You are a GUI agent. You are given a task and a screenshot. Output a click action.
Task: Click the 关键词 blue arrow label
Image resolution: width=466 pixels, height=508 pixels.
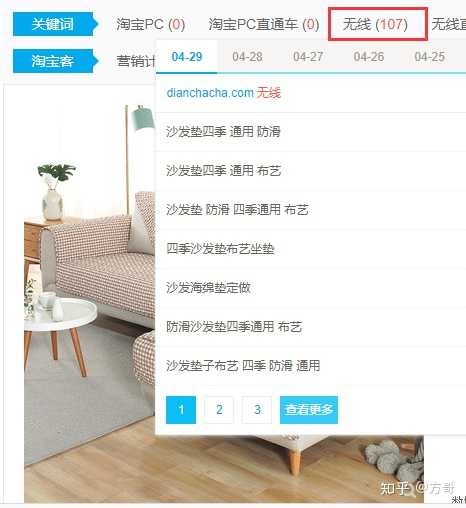click(x=55, y=24)
